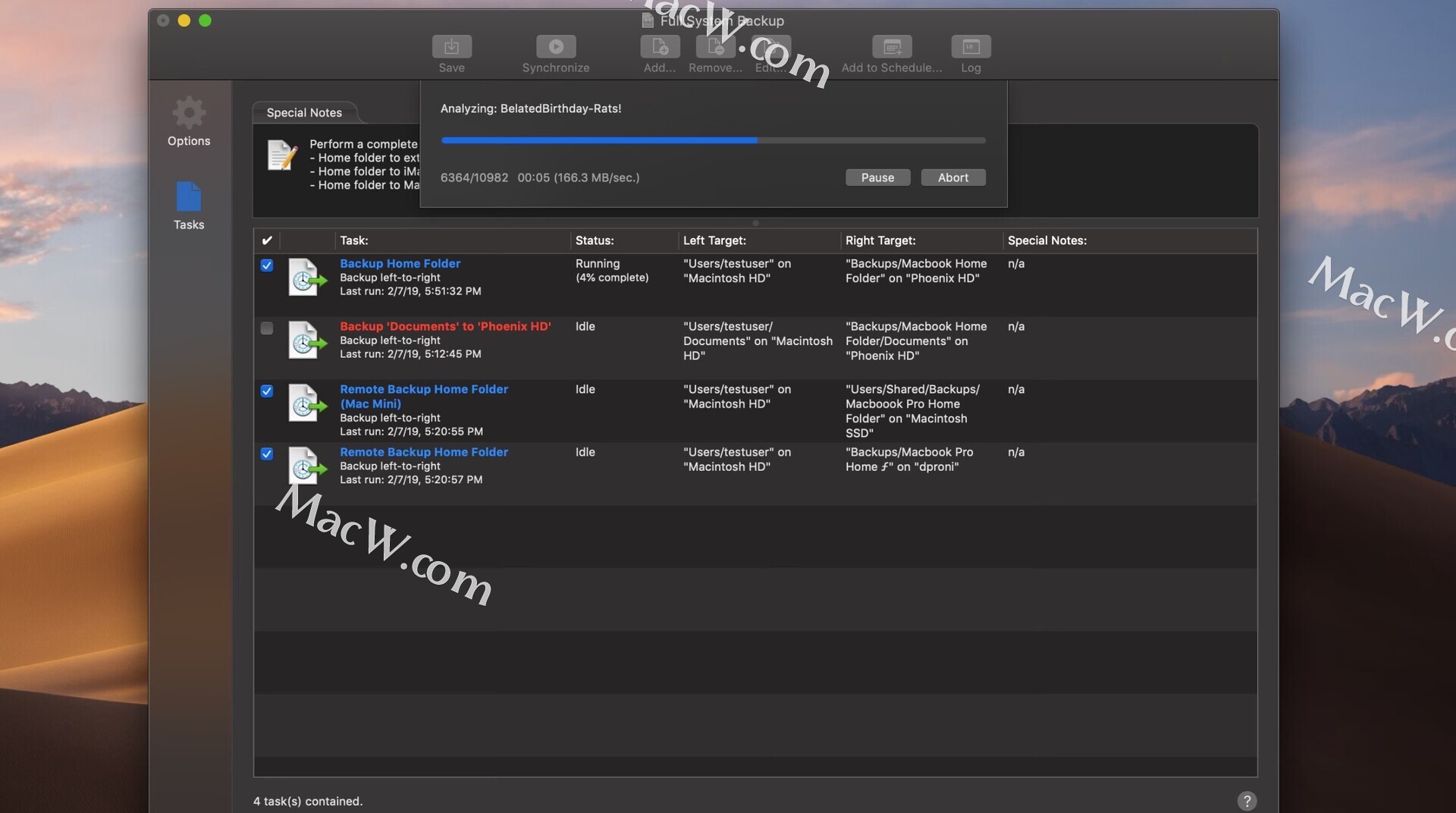Enable the Backup 'Documents' to 'Phoenix HD' checkbox
The image size is (1456, 813).
(267, 328)
